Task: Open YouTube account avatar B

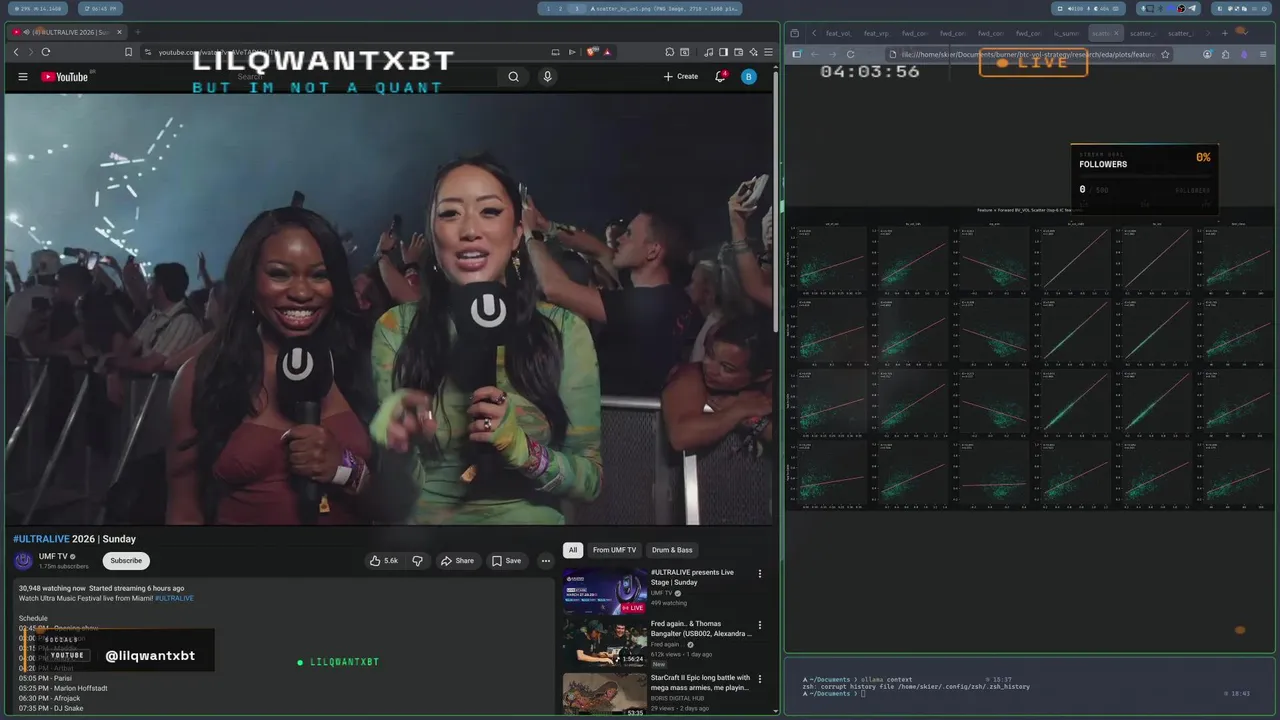Action: (x=748, y=77)
